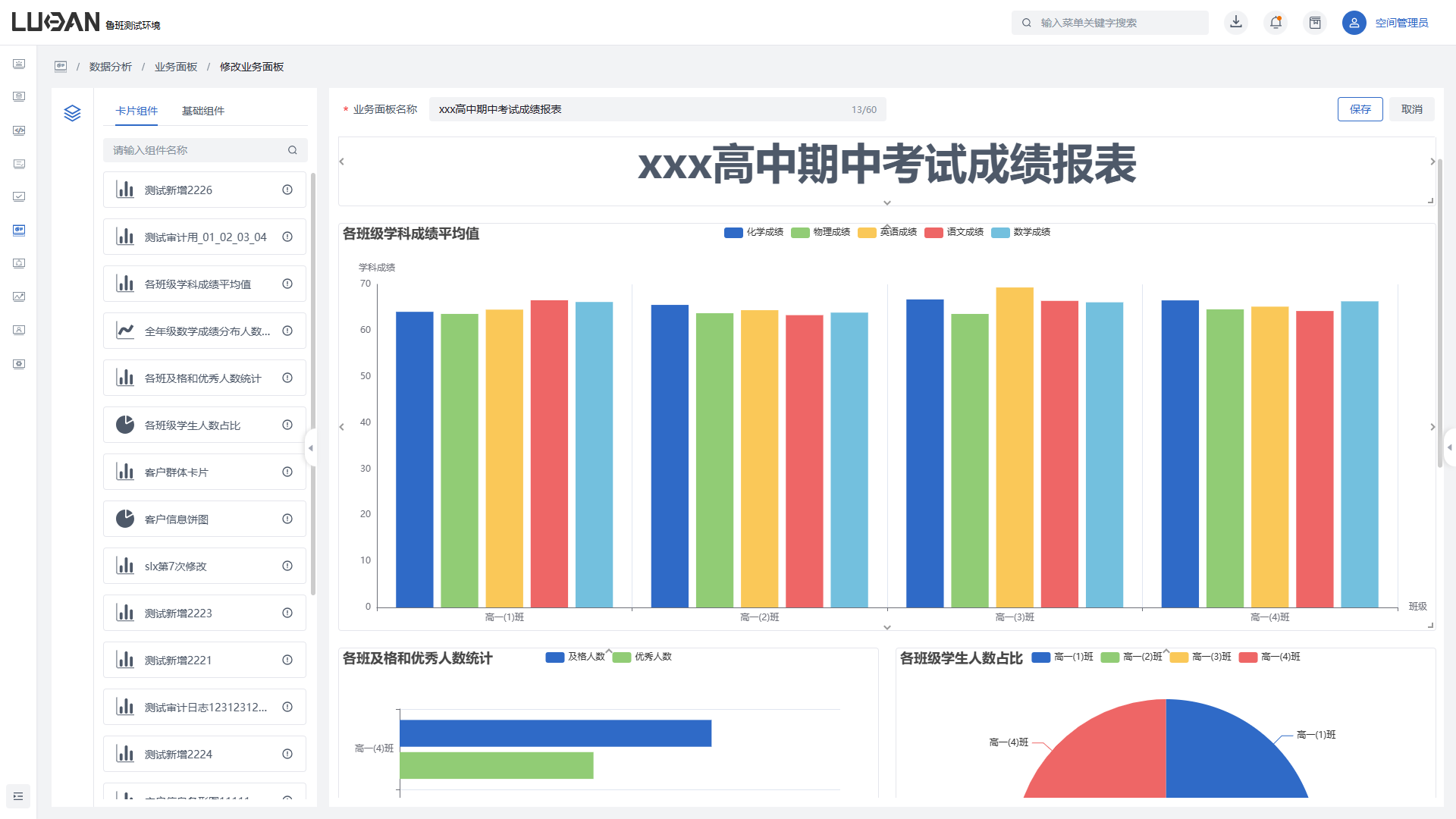1456x819 pixels.
Task: Open 空间管理员 user menu
Action: (x=1402, y=23)
